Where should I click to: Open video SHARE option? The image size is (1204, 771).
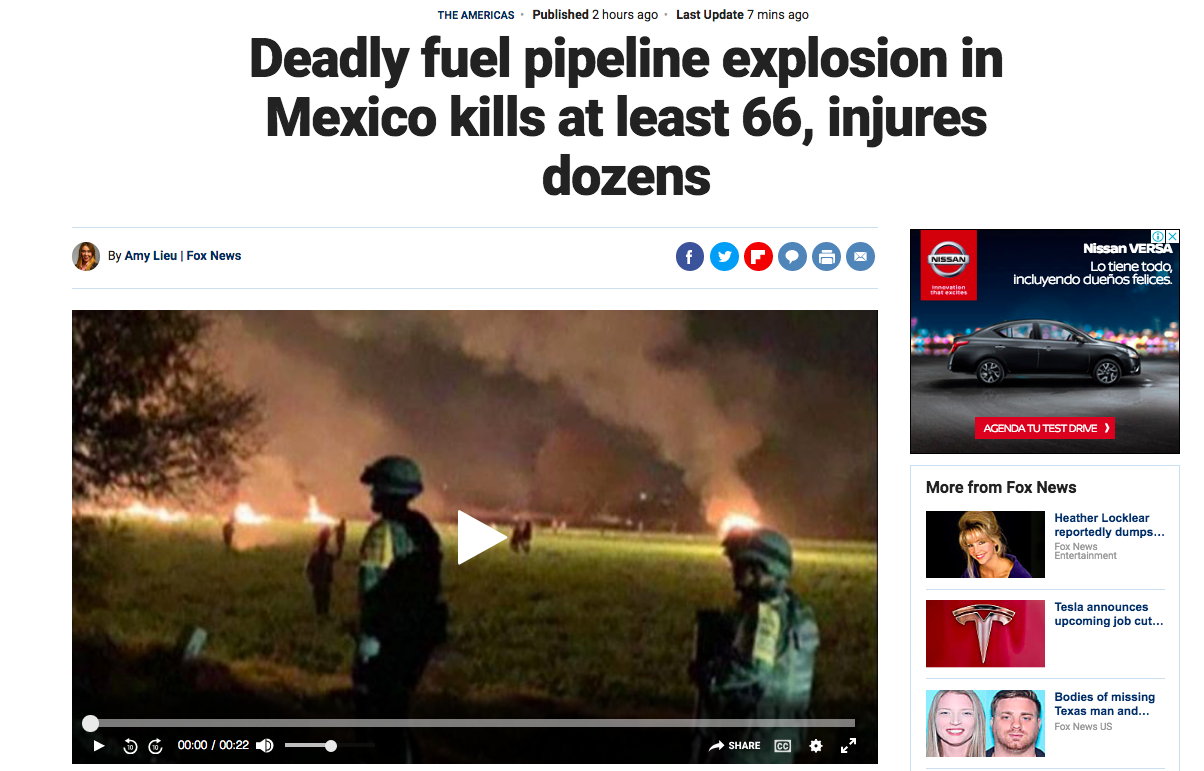[x=735, y=746]
